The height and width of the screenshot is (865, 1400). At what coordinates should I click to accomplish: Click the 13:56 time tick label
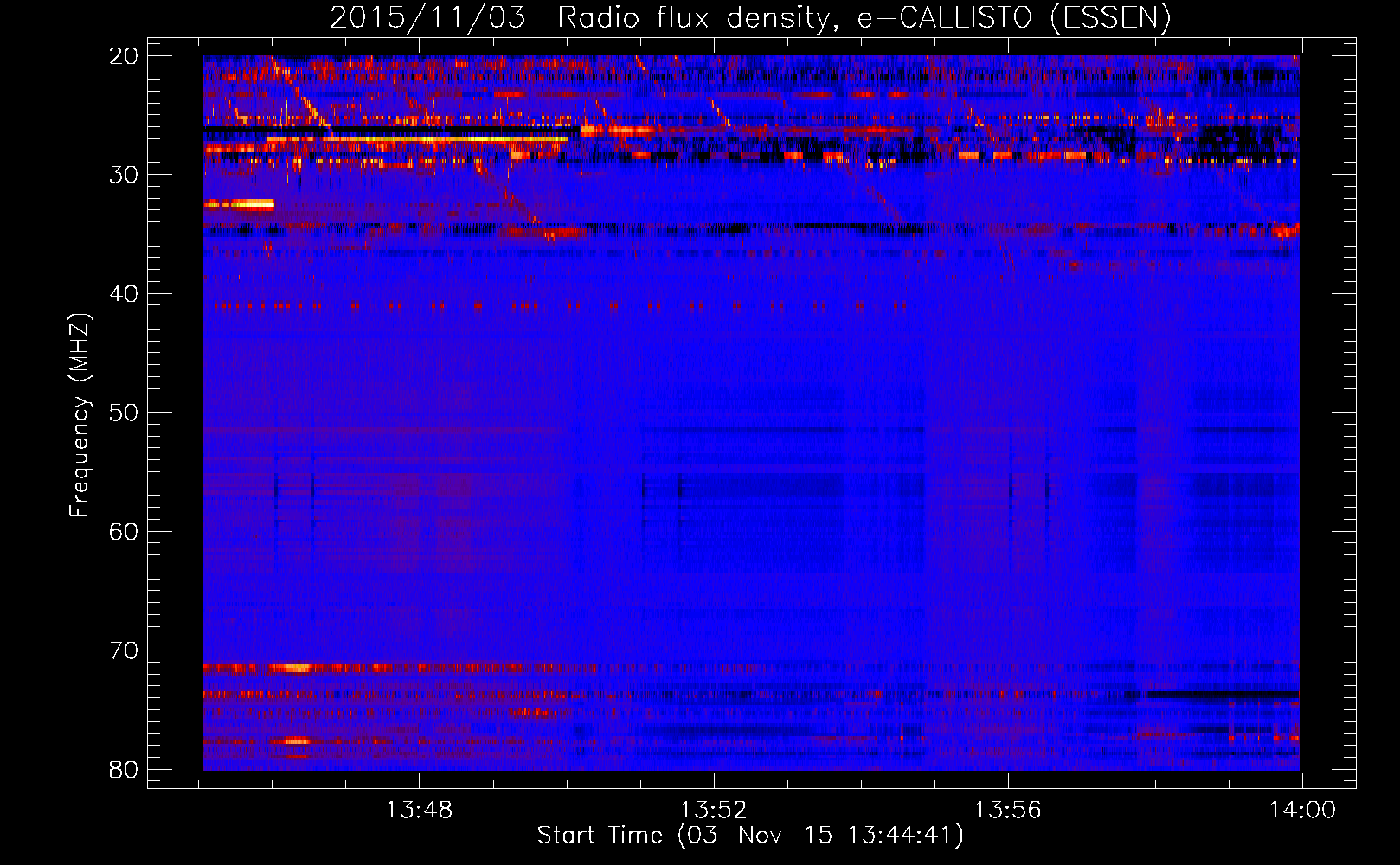(1008, 811)
